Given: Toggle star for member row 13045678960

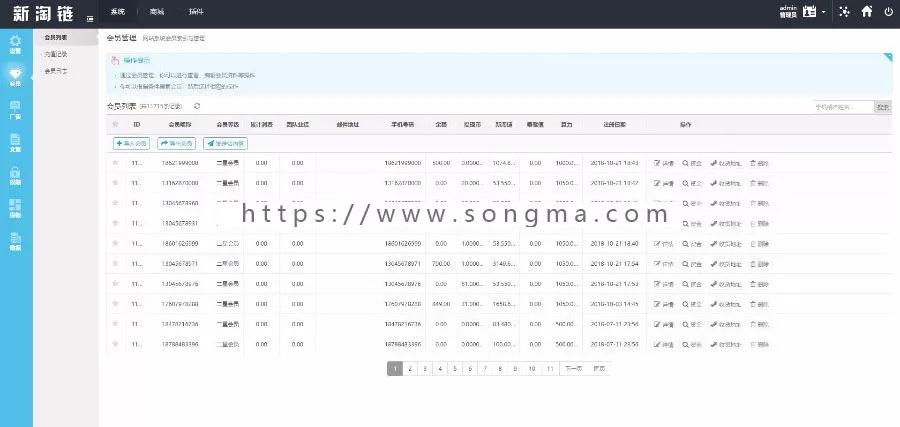Looking at the screenshot, I should tap(115, 203).
